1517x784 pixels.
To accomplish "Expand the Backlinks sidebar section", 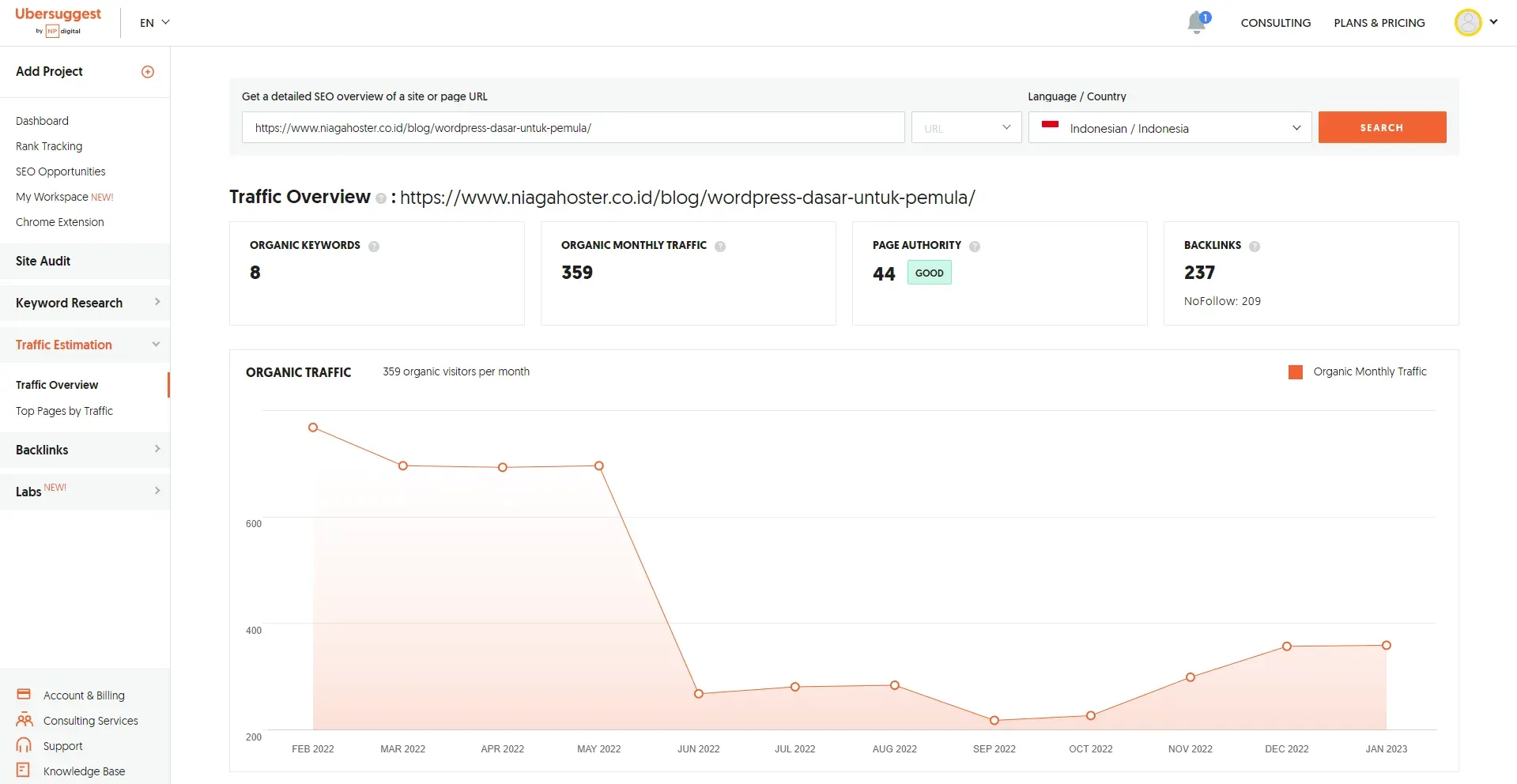I will coord(85,450).
